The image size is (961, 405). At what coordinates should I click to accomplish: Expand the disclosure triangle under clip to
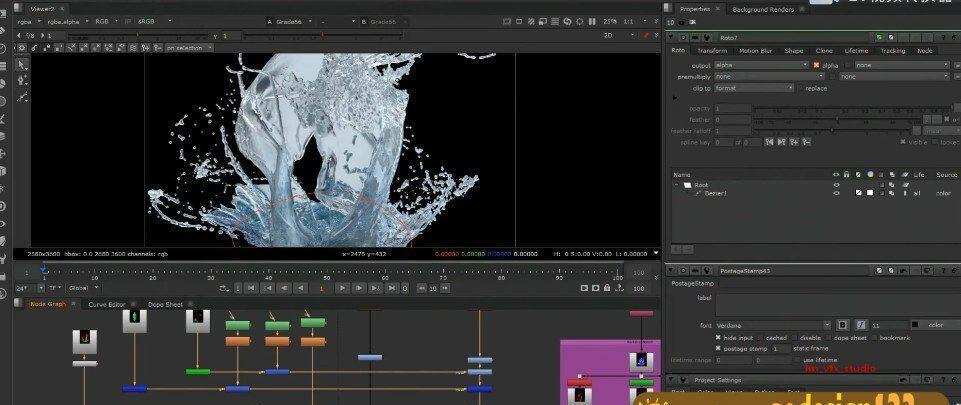pos(676,97)
